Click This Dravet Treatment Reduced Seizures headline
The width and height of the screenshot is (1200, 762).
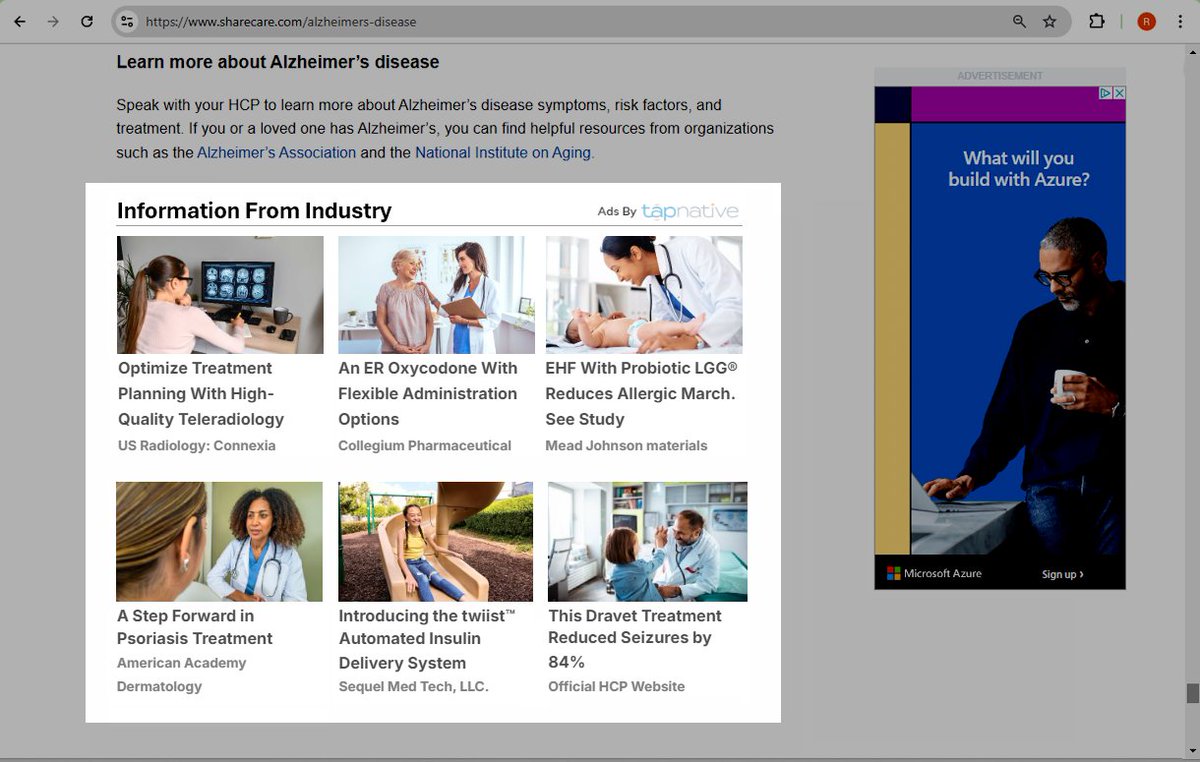point(635,639)
